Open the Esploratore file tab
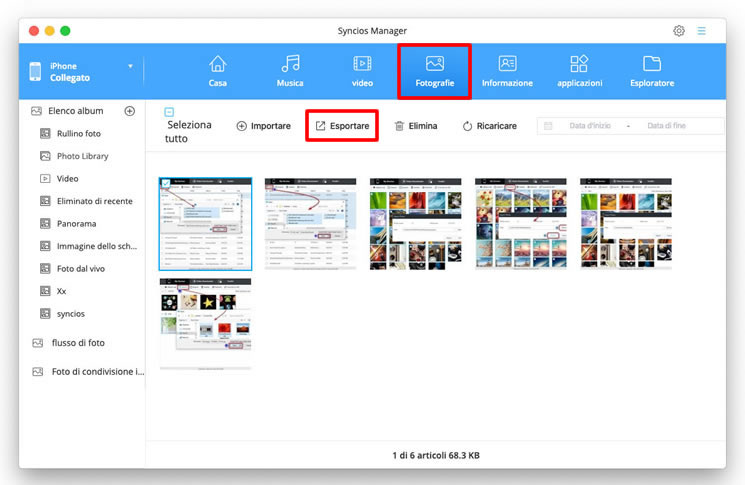This screenshot has width=745, height=485. click(x=652, y=71)
